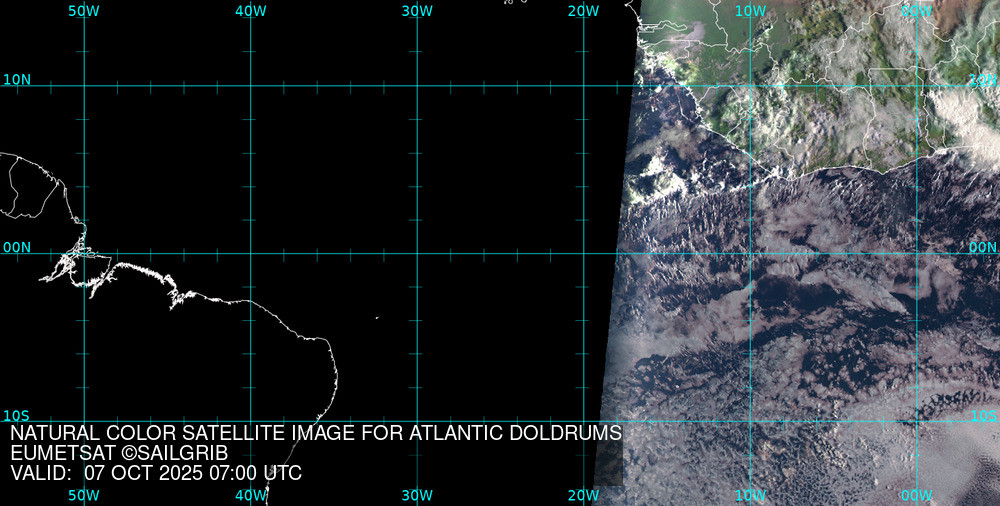The height and width of the screenshot is (506, 1000).
Task: Click the bottom 10W longitude label
Action: 750,495
